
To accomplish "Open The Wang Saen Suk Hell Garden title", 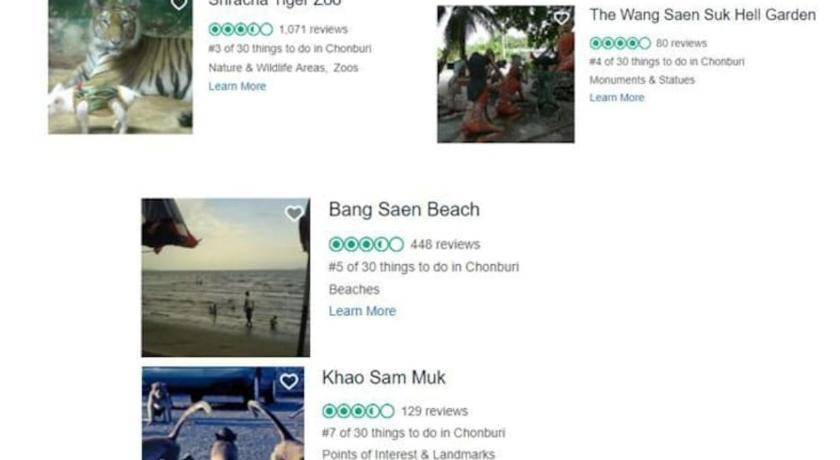I will tap(702, 15).
